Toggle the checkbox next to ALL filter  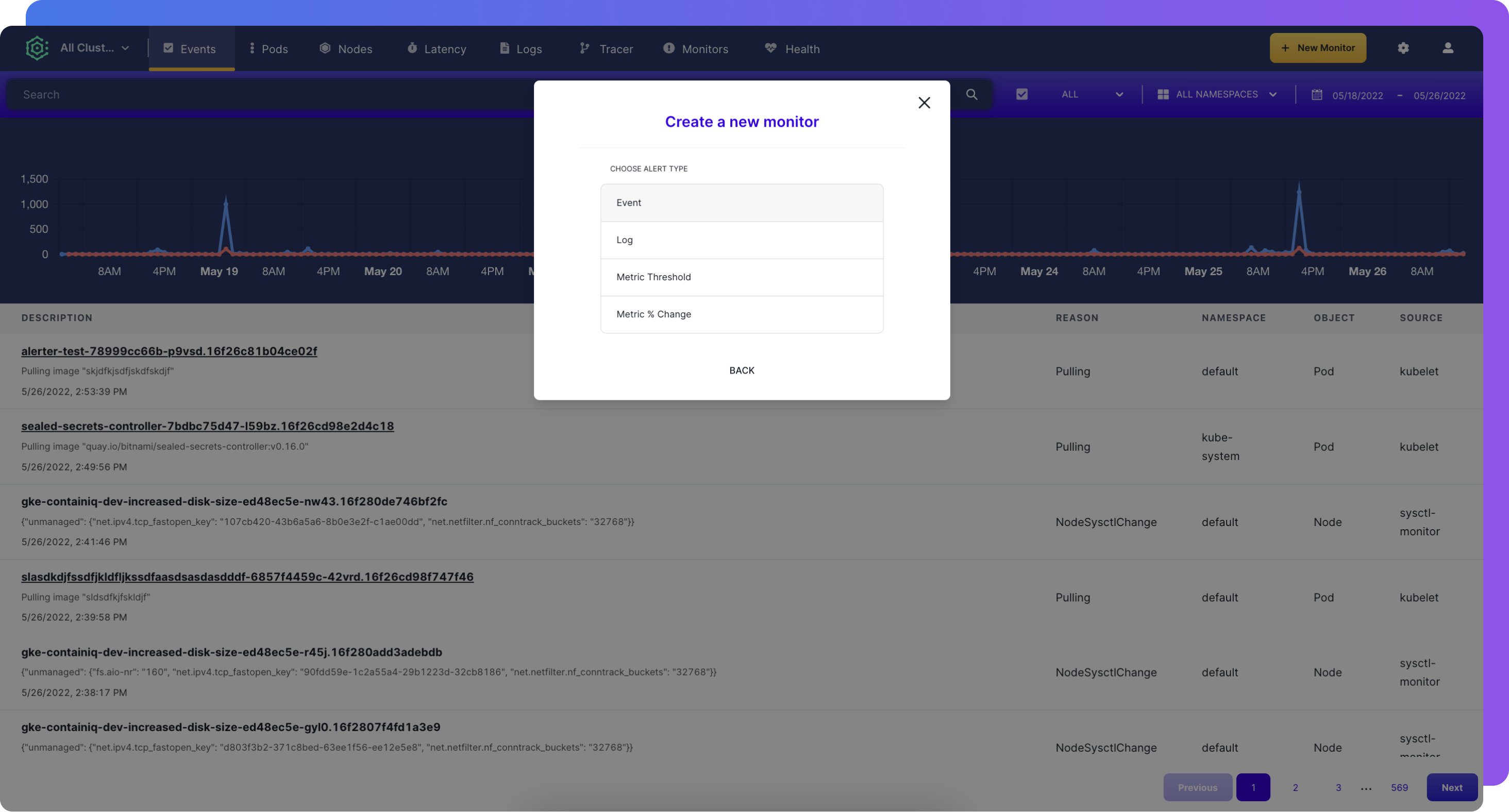(1021, 94)
